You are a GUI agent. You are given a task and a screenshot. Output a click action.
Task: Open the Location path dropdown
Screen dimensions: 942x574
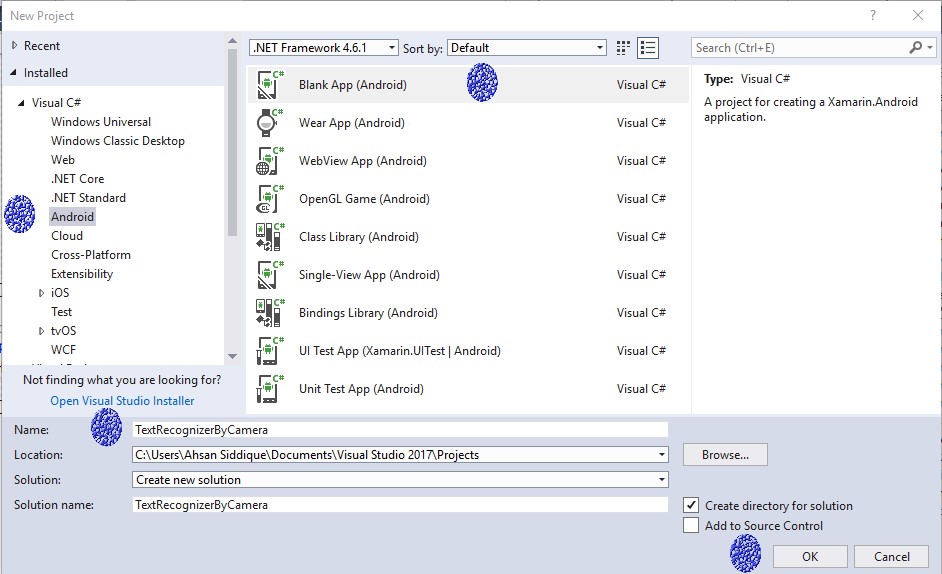coord(661,454)
